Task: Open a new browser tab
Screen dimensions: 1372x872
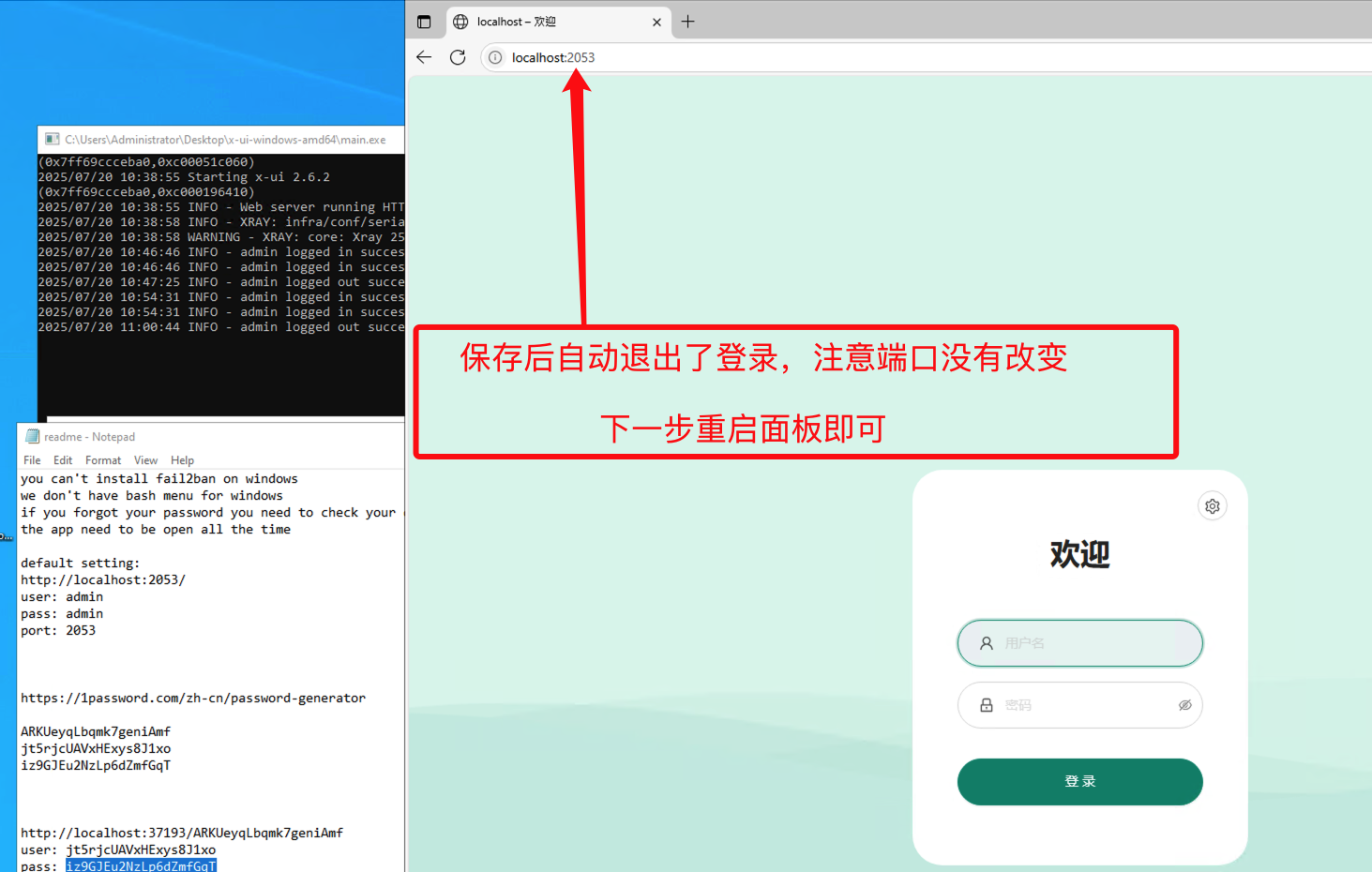Action: tap(687, 22)
